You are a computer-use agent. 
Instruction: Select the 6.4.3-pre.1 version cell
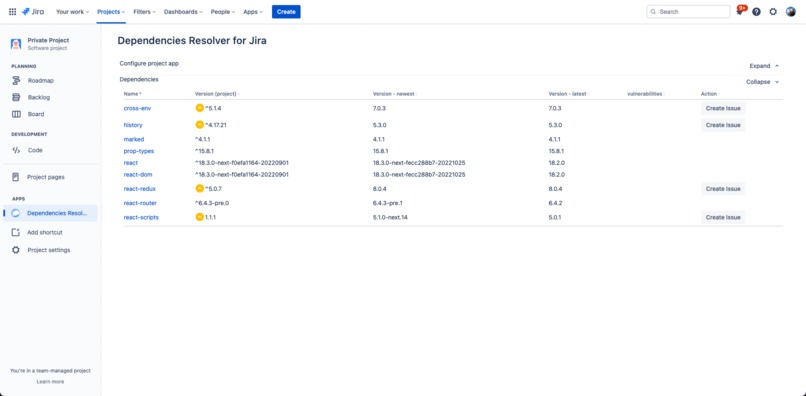pos(388,203)
